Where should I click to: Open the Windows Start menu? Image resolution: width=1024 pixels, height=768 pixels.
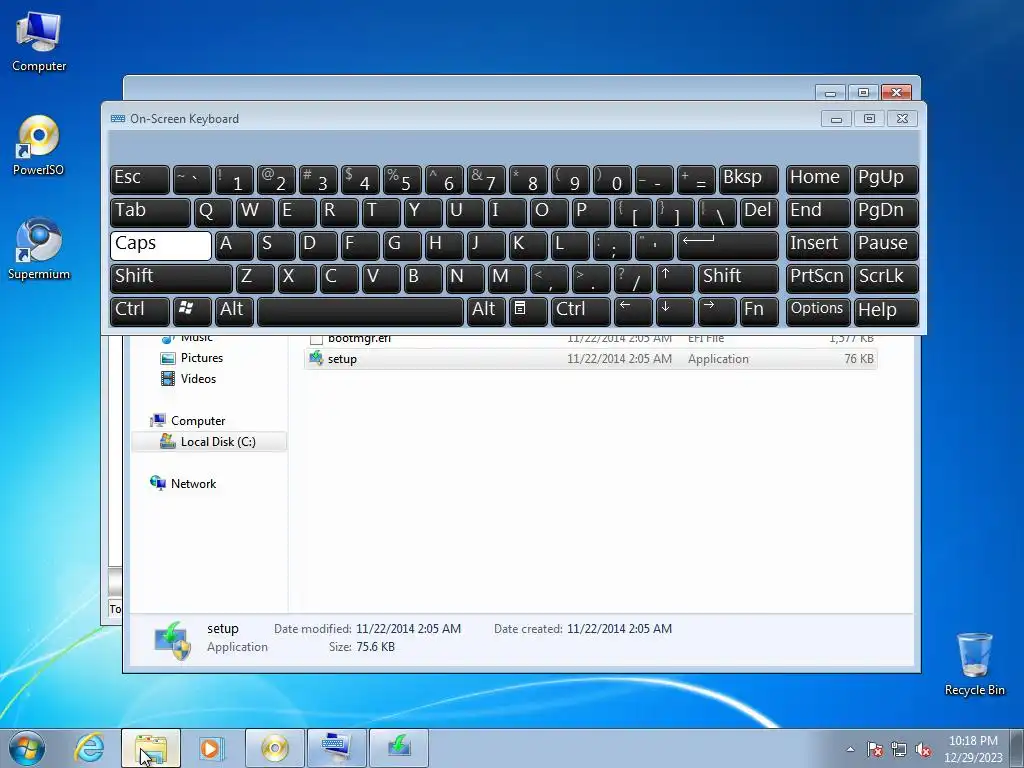27,748
